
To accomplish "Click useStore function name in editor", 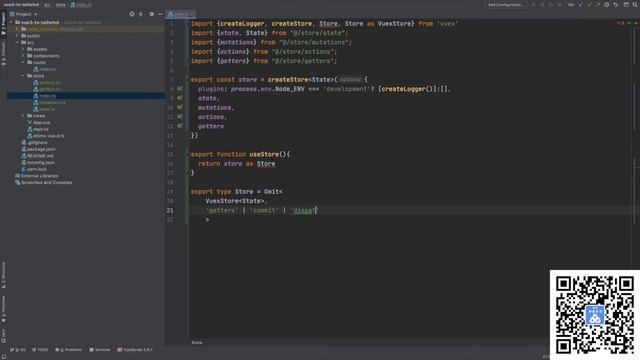I will coord(264,154).
